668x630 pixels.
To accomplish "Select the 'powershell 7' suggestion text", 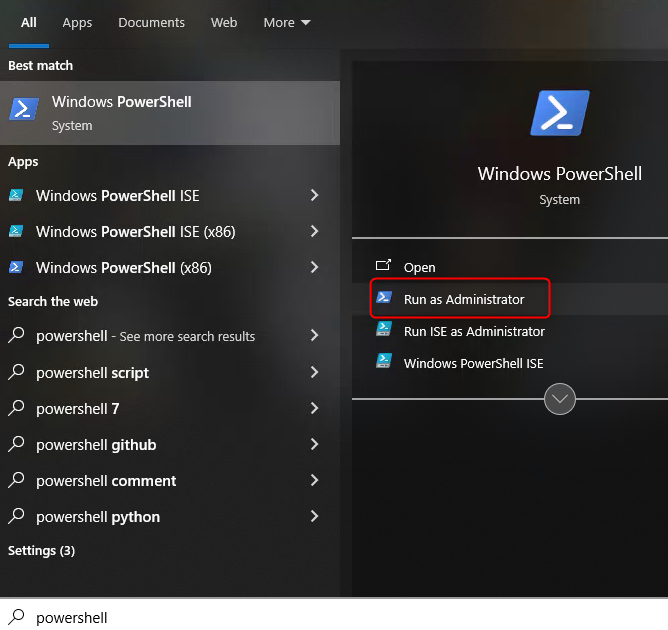I will 78,409.
